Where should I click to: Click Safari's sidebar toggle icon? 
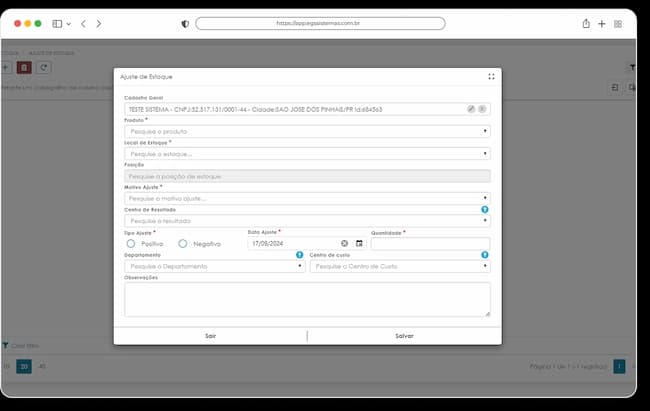click(x=57, y=24)
